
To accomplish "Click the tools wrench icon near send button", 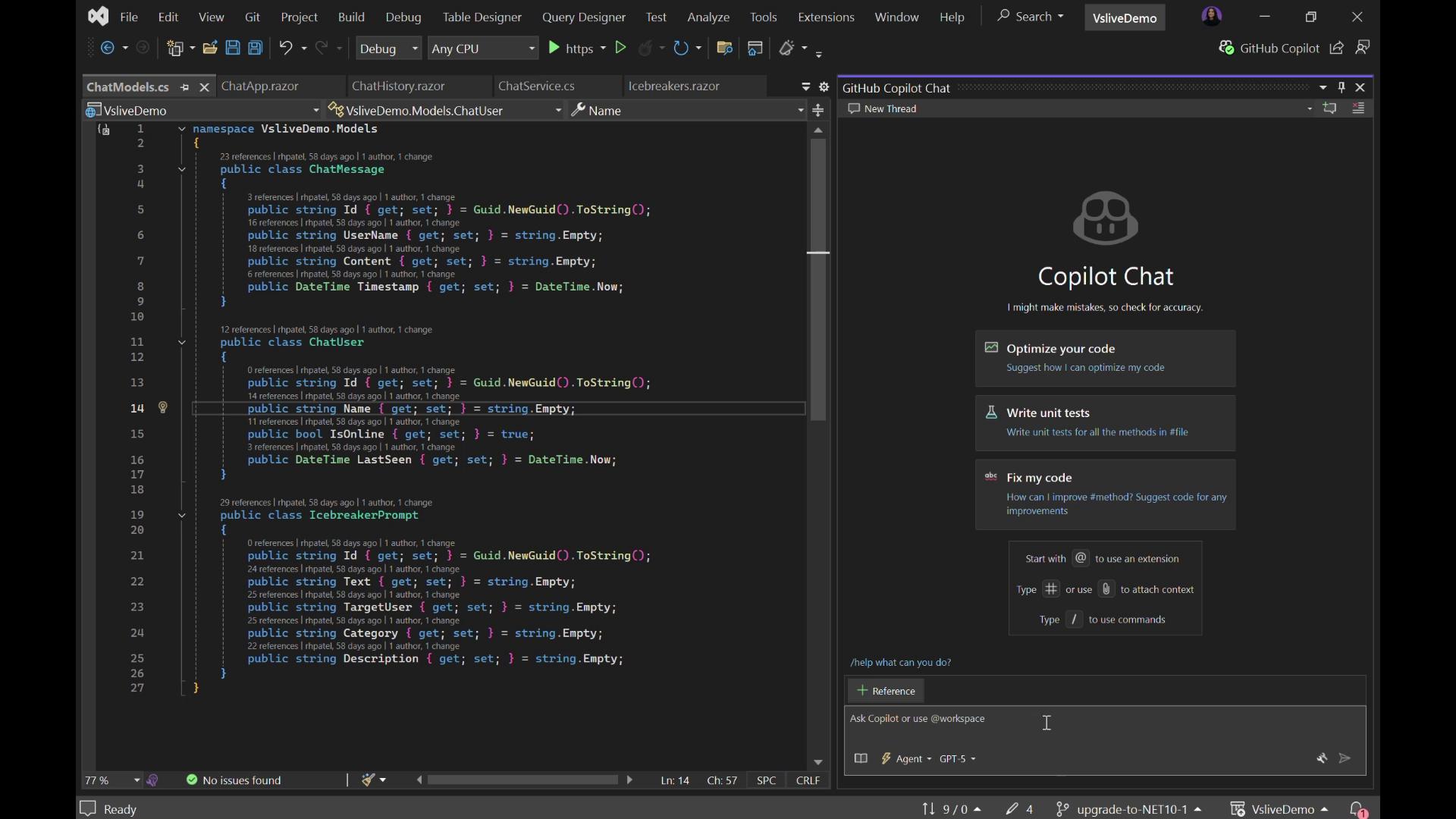I will click(x=1322, y=758).
